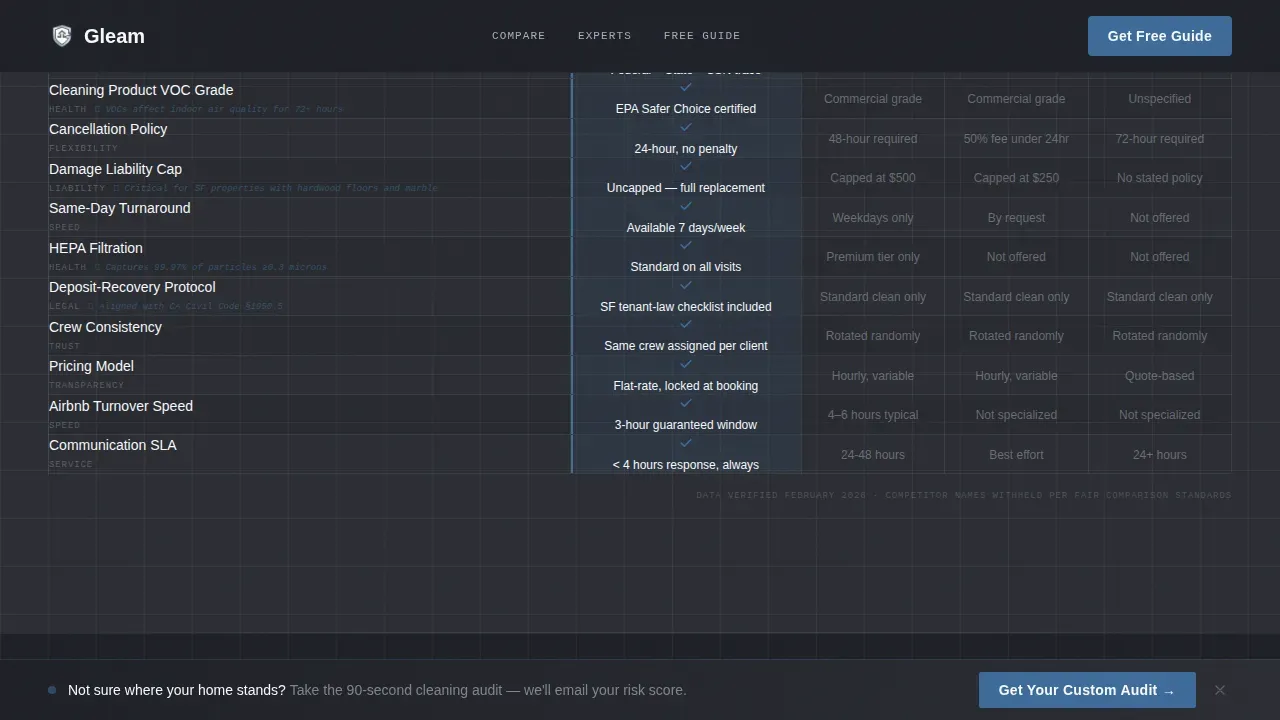Image resolution: width=1280 pixels, height=720 pixels.
Task: Click the Get Free Guide button
Action: pos(1160,36)
